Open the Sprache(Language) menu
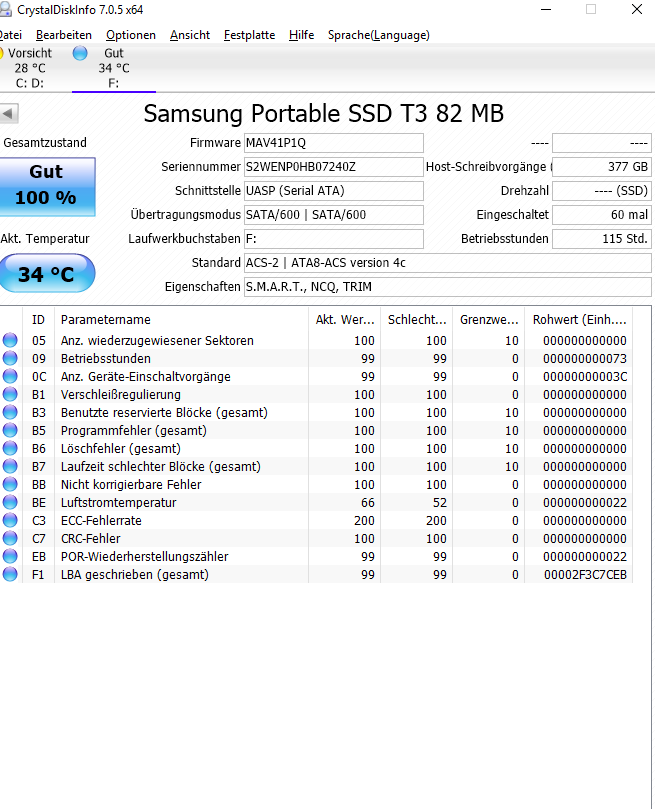Image resolution: width=655 pixels, height=809 pixels. tap(379, 35)
